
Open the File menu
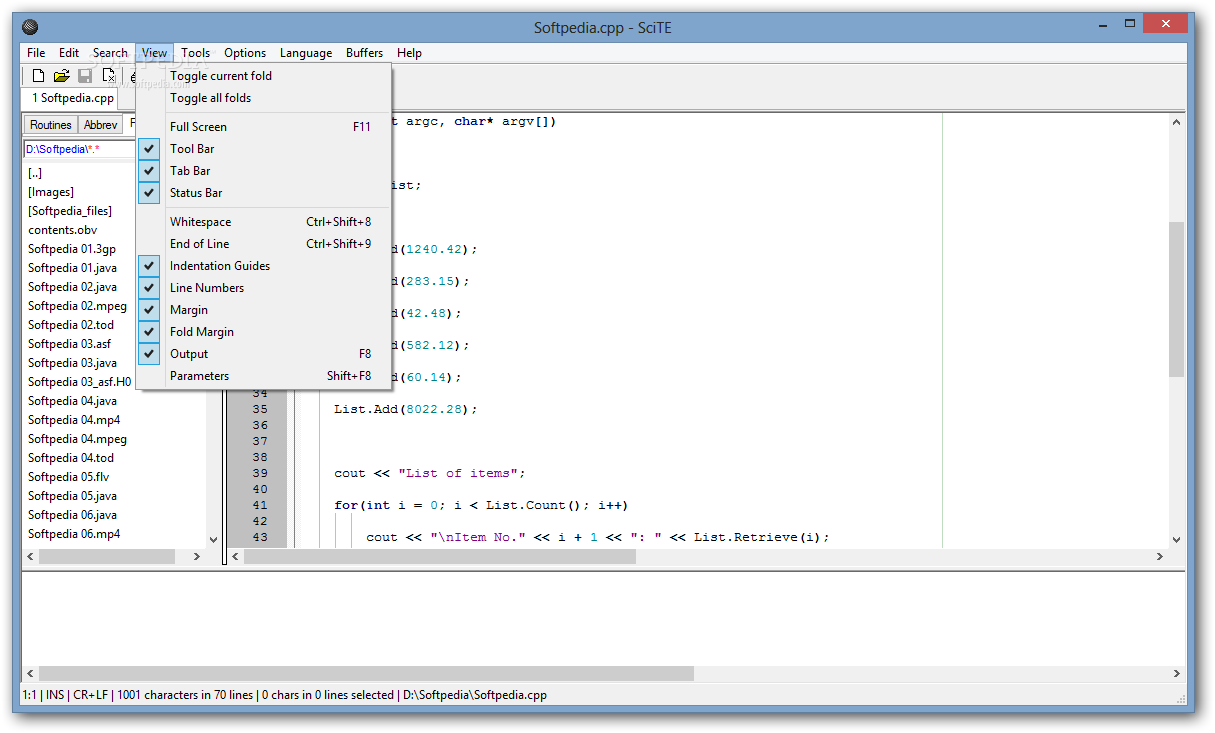coord(36,53)
